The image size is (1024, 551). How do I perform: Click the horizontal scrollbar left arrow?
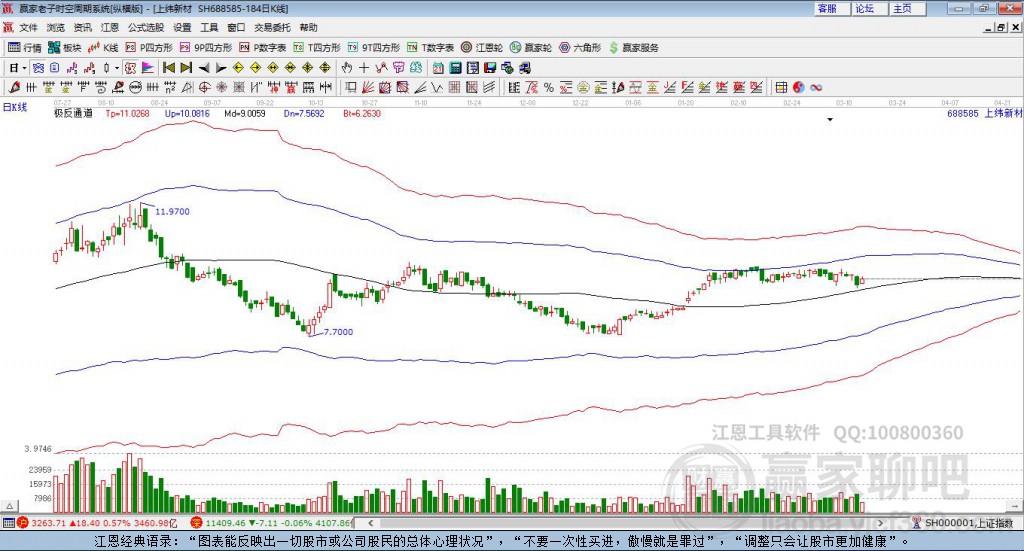coord(370,522)
